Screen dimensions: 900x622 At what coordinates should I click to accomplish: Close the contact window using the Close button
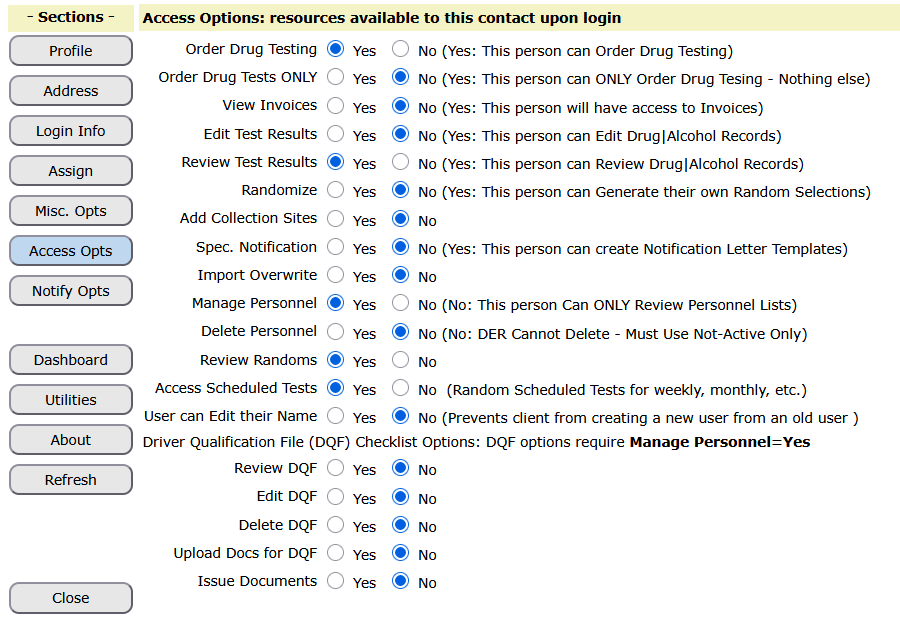[71, 598]
